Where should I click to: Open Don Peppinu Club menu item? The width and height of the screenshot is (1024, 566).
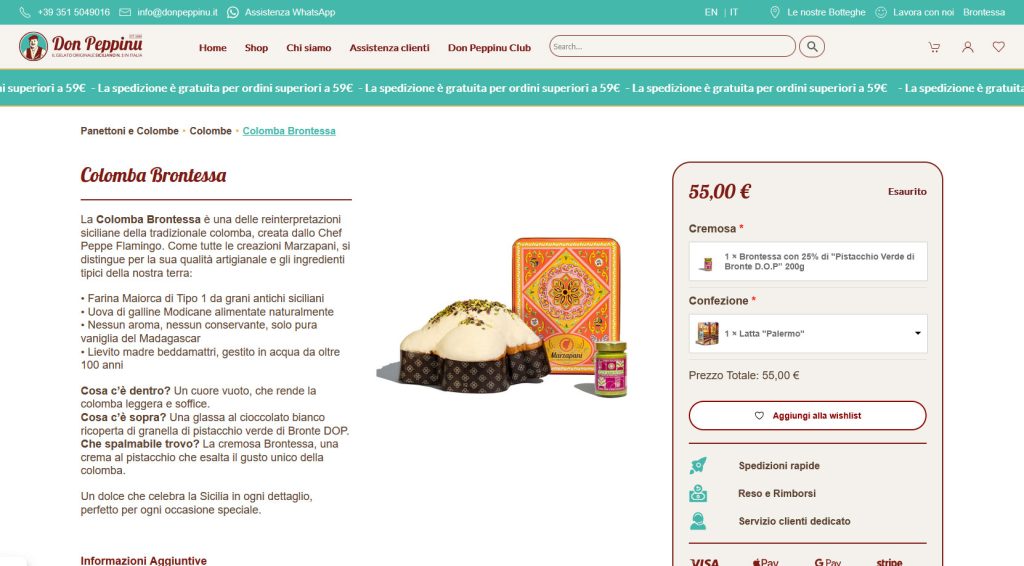489,48
